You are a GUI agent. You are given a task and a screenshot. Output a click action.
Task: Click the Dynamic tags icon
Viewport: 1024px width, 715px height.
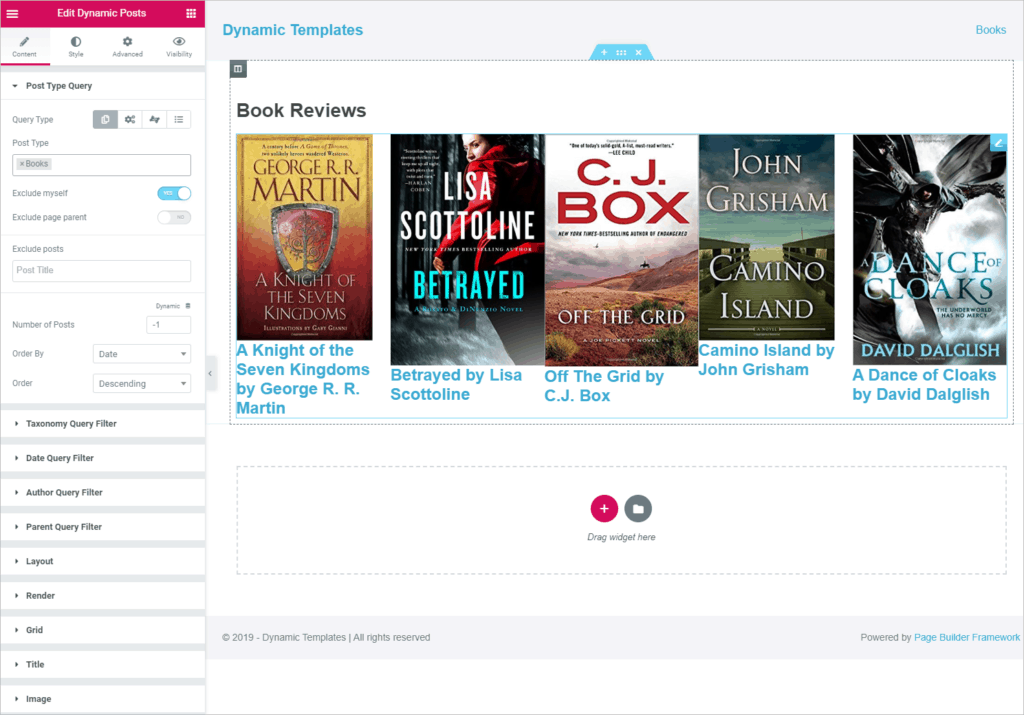coord(187,306)
